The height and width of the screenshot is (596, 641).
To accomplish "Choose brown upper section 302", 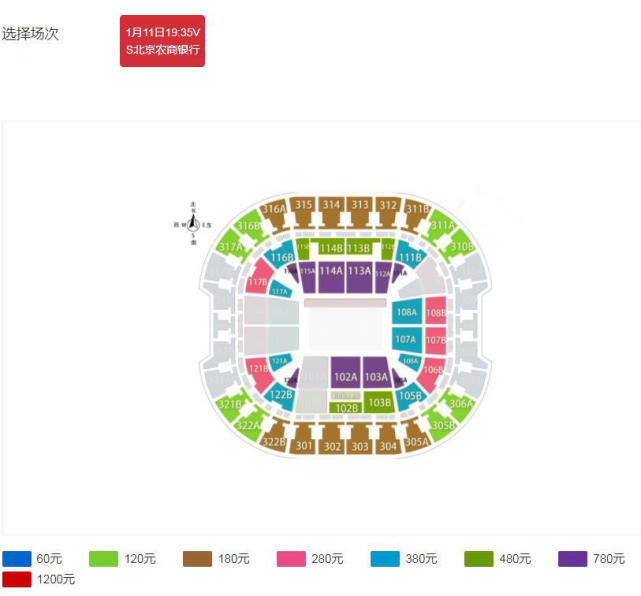I will tap(332, 441).
